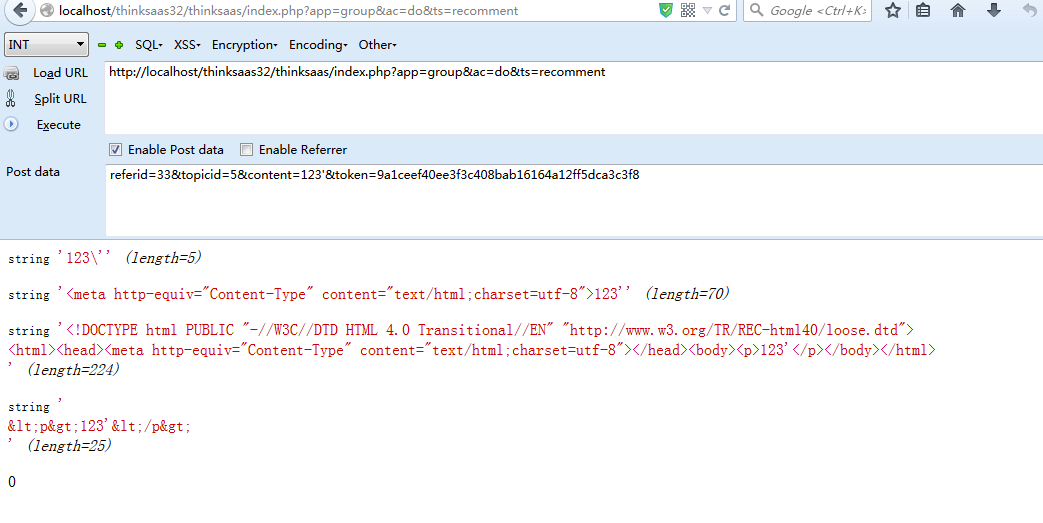Click the Execute play icon
This screenshot has height=523, width=1043.
[11, 124]
